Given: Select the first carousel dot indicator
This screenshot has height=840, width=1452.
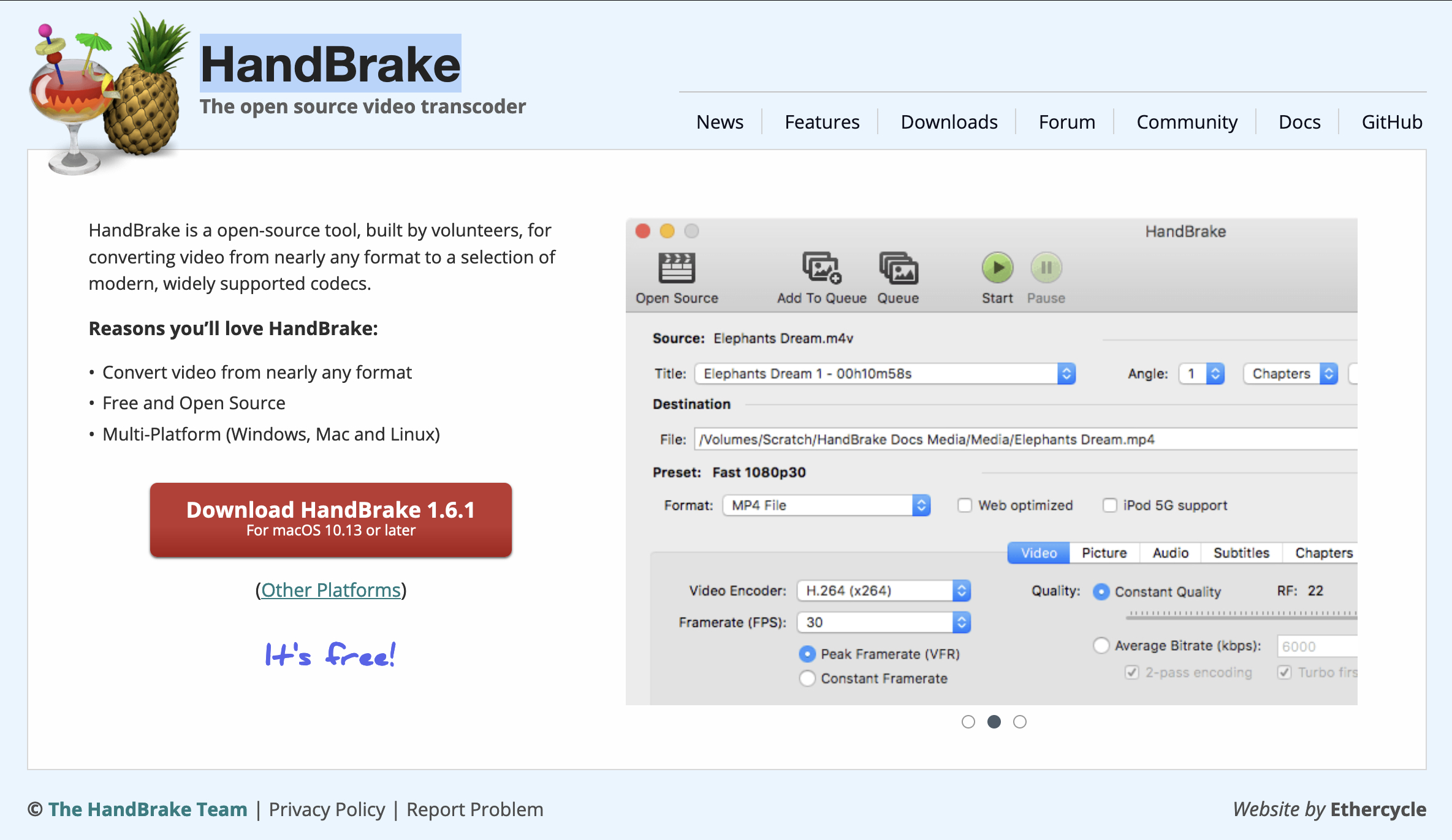Looking at the screenshot, I should 968,722.
